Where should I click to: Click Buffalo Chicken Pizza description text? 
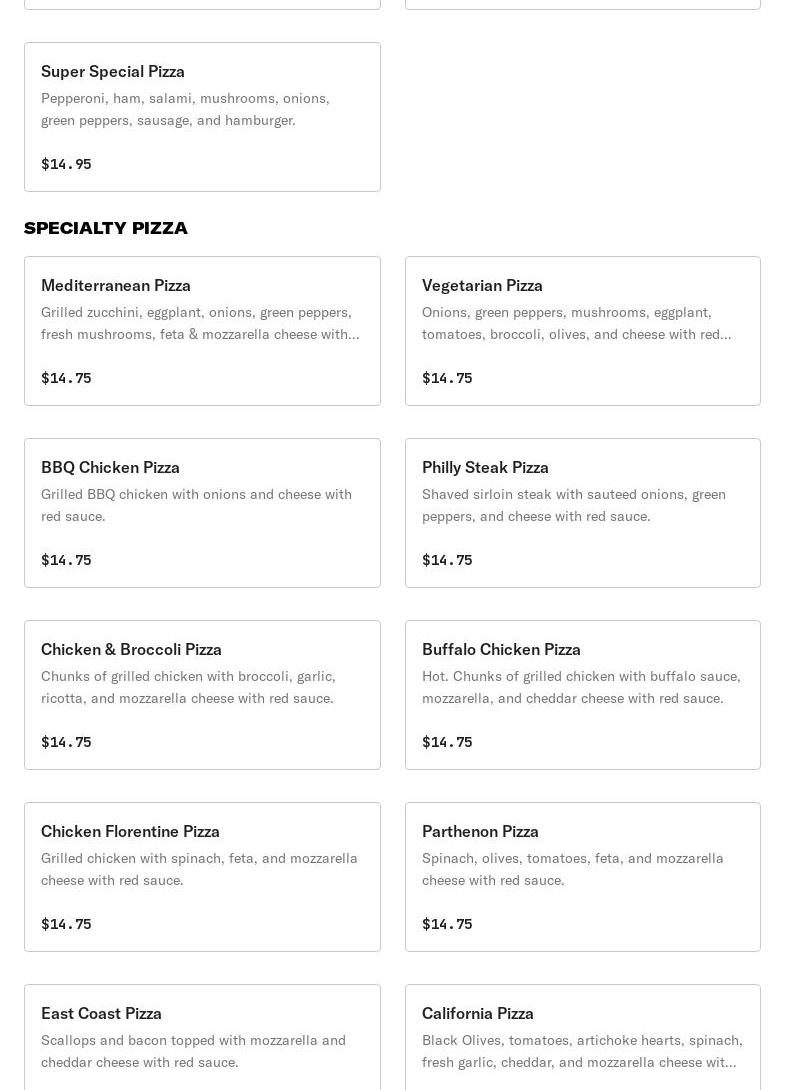(x=581, y=687)
